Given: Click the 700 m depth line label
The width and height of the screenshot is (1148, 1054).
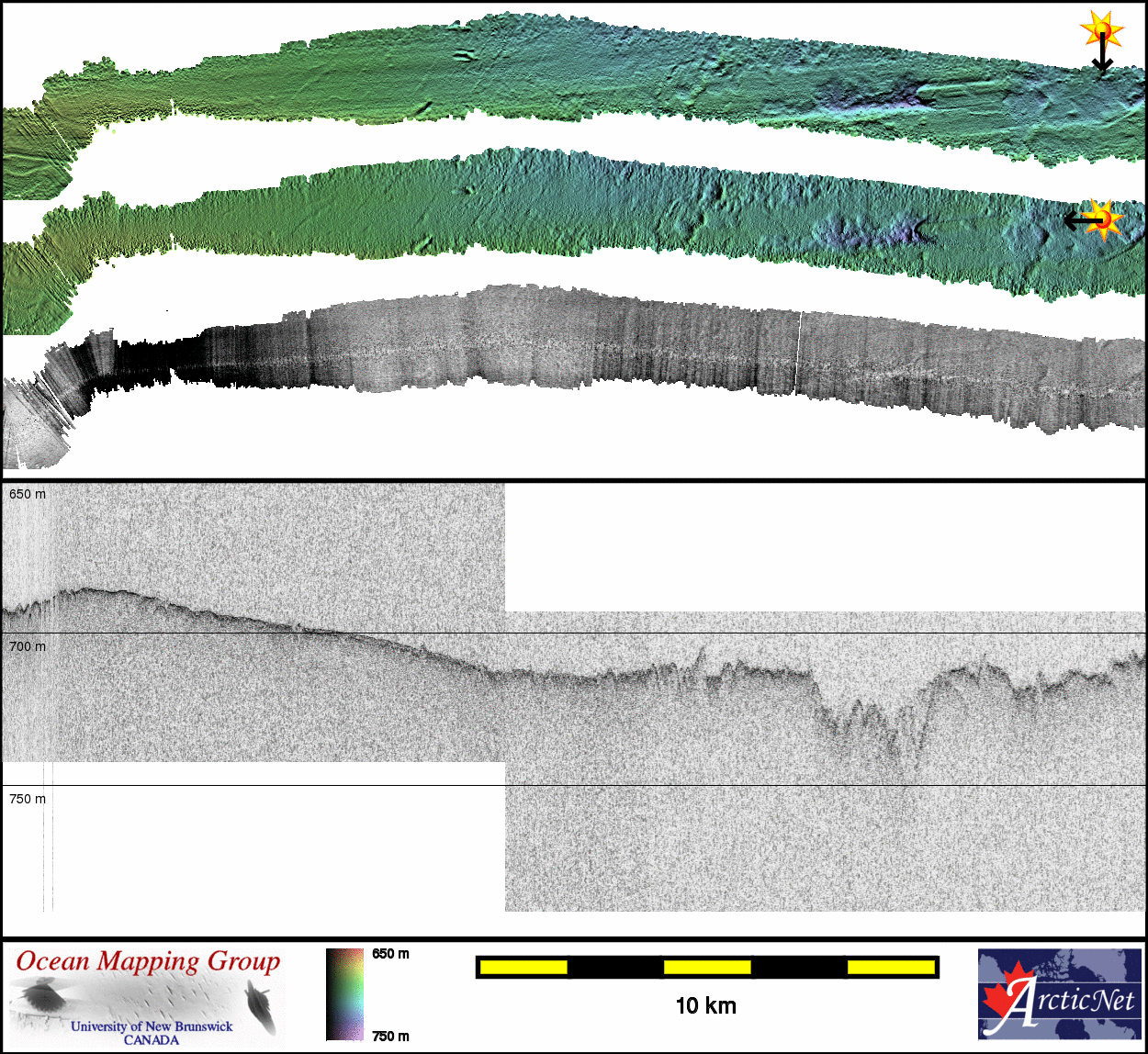Looking at the screenshot, I should [x=28, y=646].
